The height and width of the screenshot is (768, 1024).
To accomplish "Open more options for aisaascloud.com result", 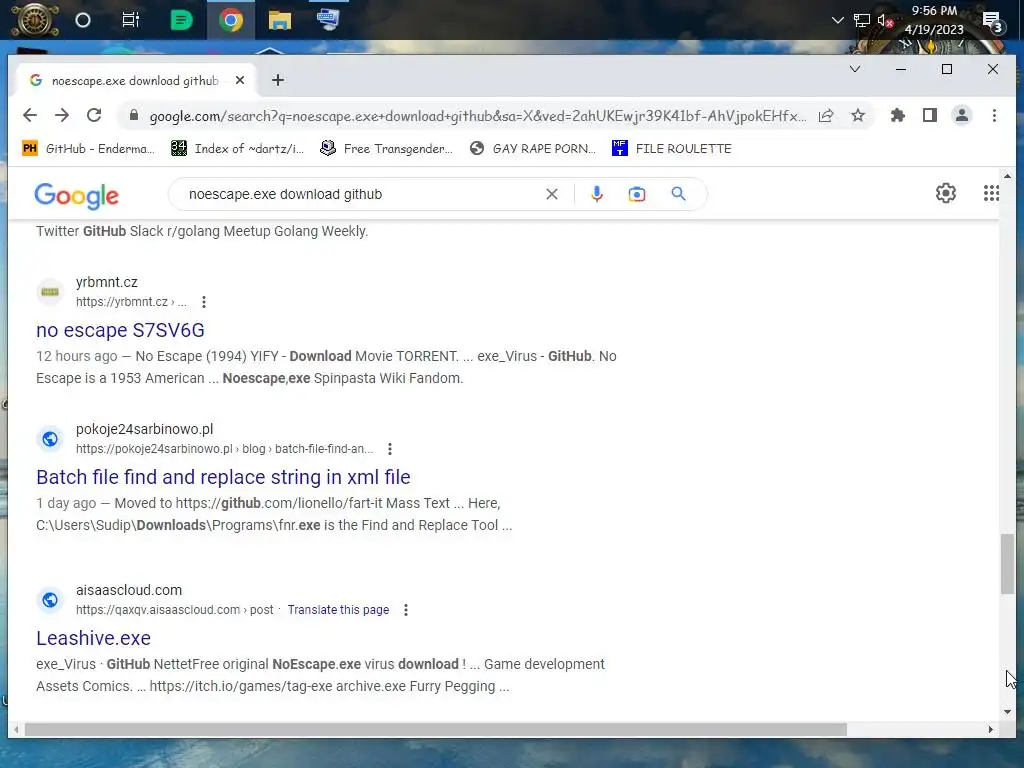I will pyautogui.click(x=406, y=610).
